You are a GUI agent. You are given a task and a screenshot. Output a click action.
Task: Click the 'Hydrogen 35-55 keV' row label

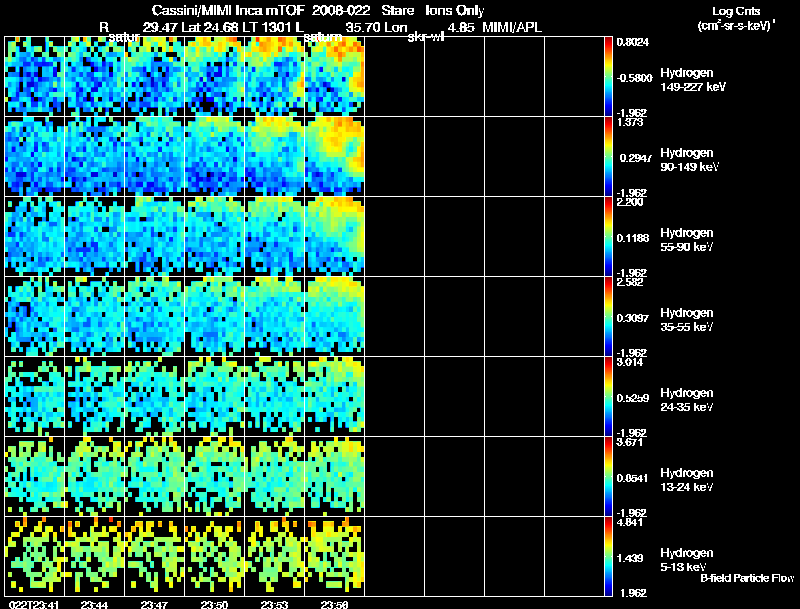687,320
